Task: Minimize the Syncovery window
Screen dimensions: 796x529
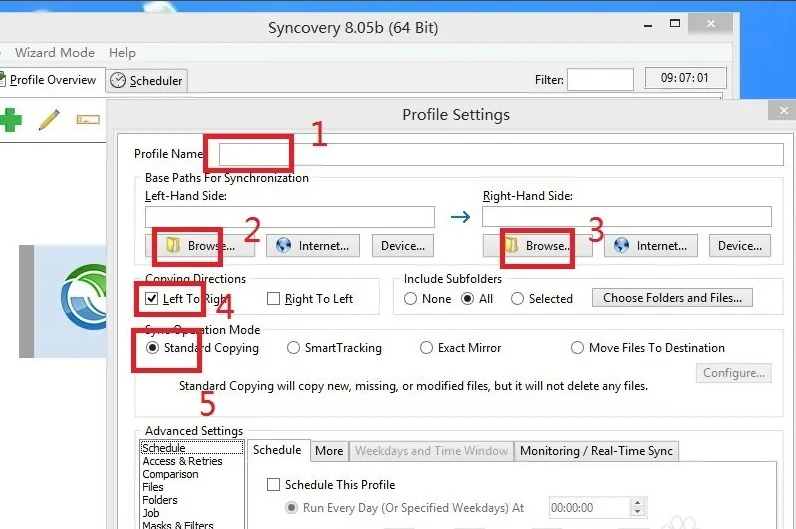Action: click(x=648, y=24)
